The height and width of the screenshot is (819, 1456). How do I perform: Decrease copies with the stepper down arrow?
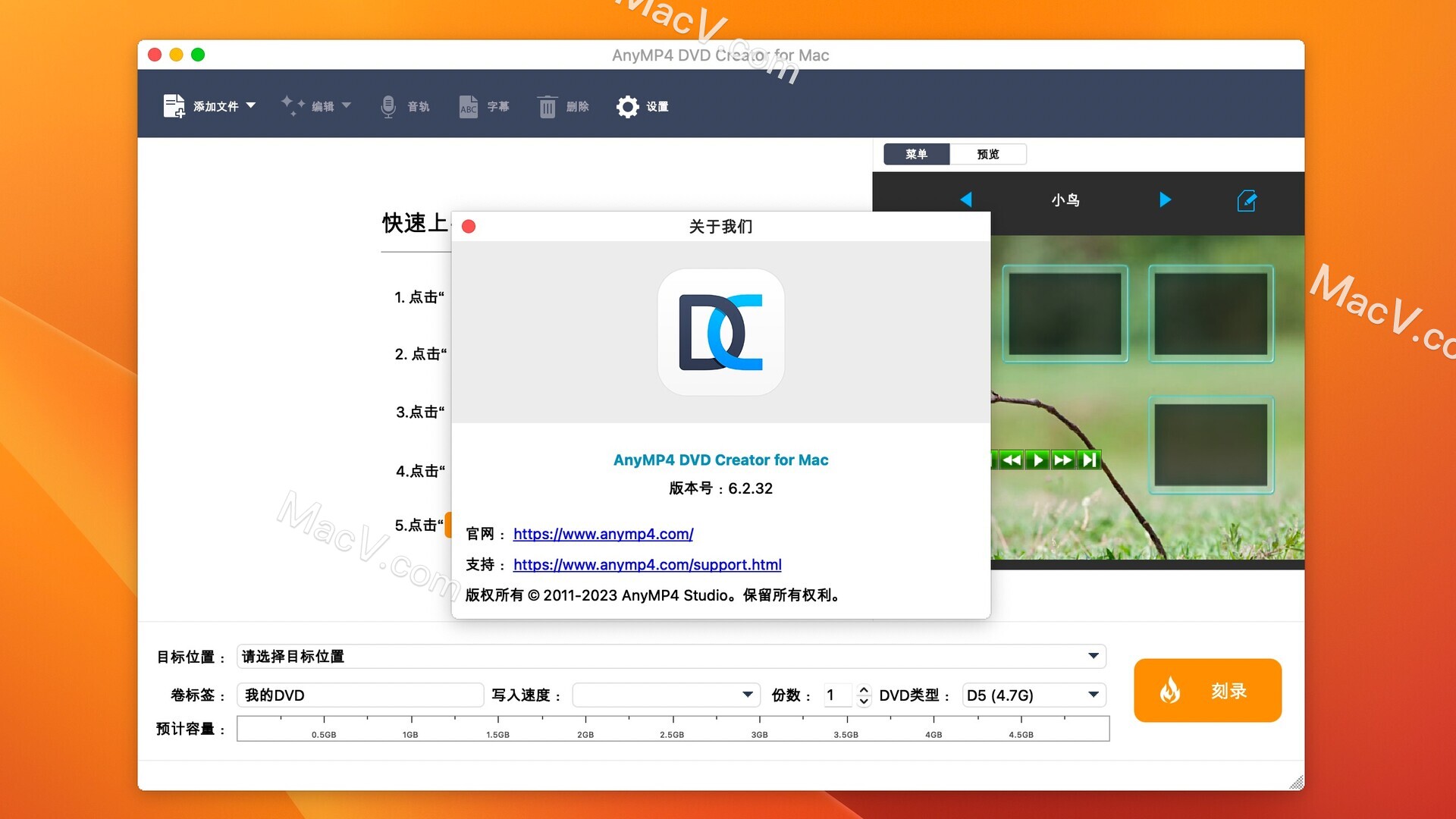tap(864, 701)
